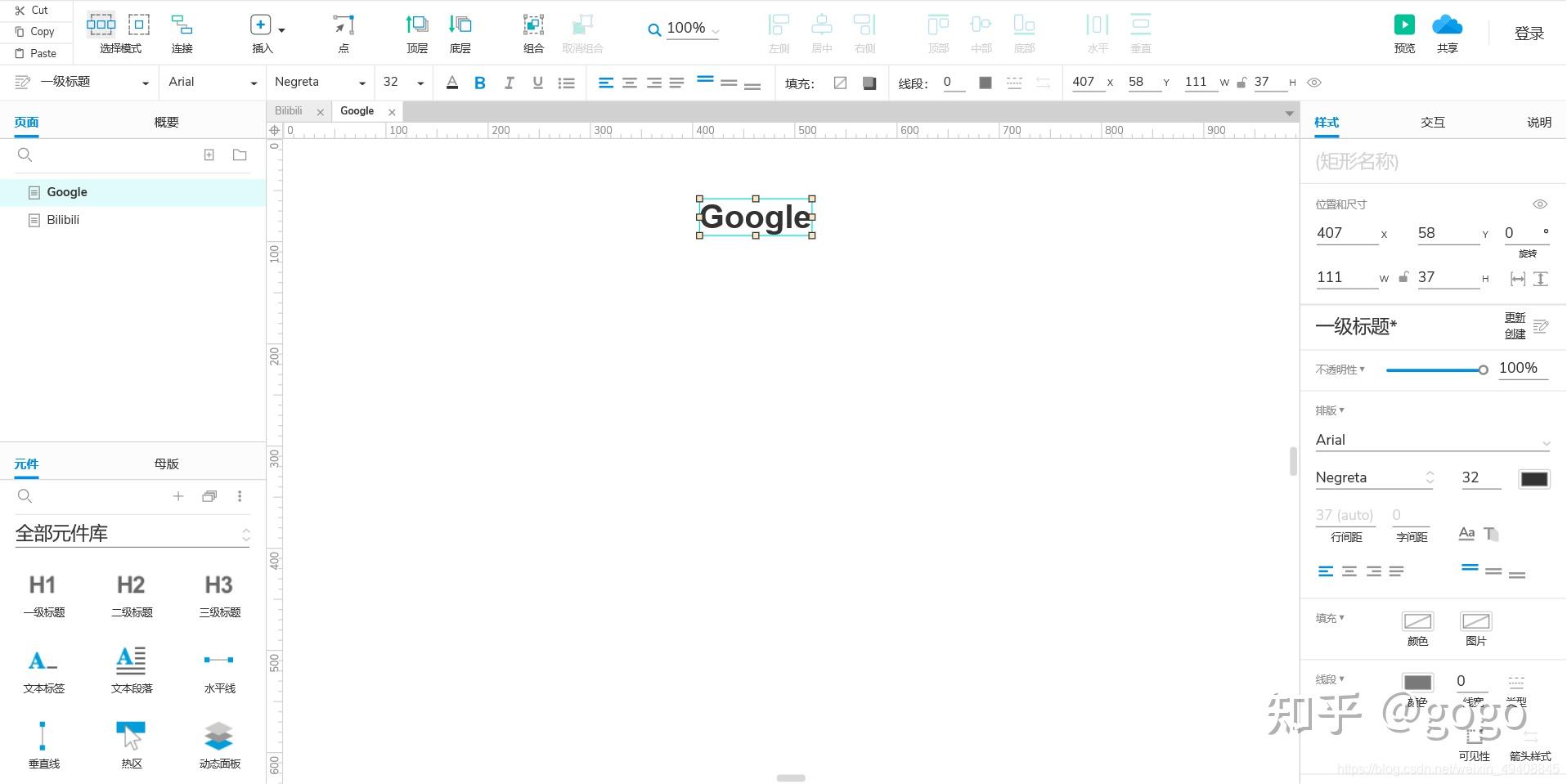Viewport: 1567px width, 784px height.
Task: Toggle italic in the format toolbar
Action: click(509, 83)
